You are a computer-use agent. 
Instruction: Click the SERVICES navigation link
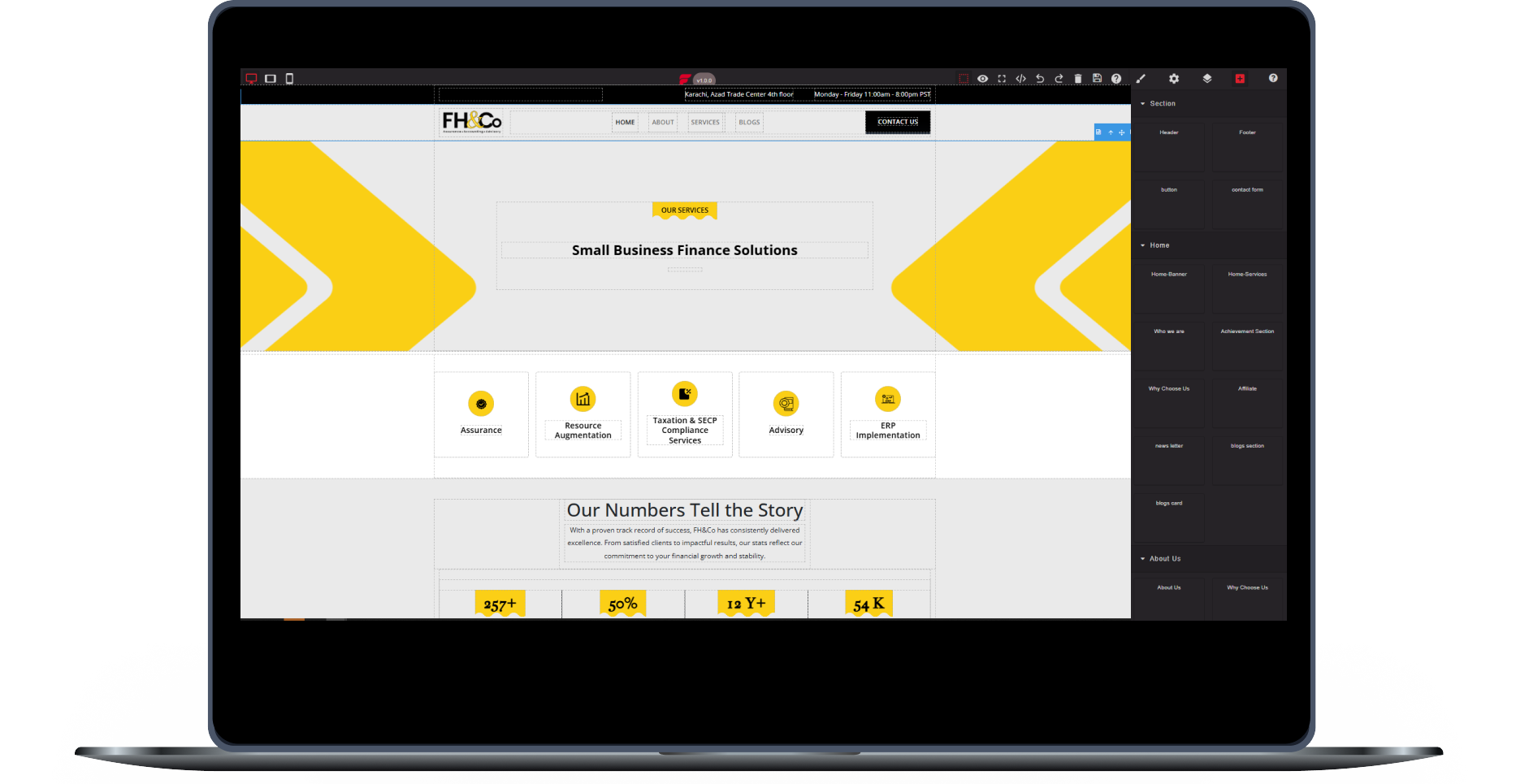click(705, 123)
